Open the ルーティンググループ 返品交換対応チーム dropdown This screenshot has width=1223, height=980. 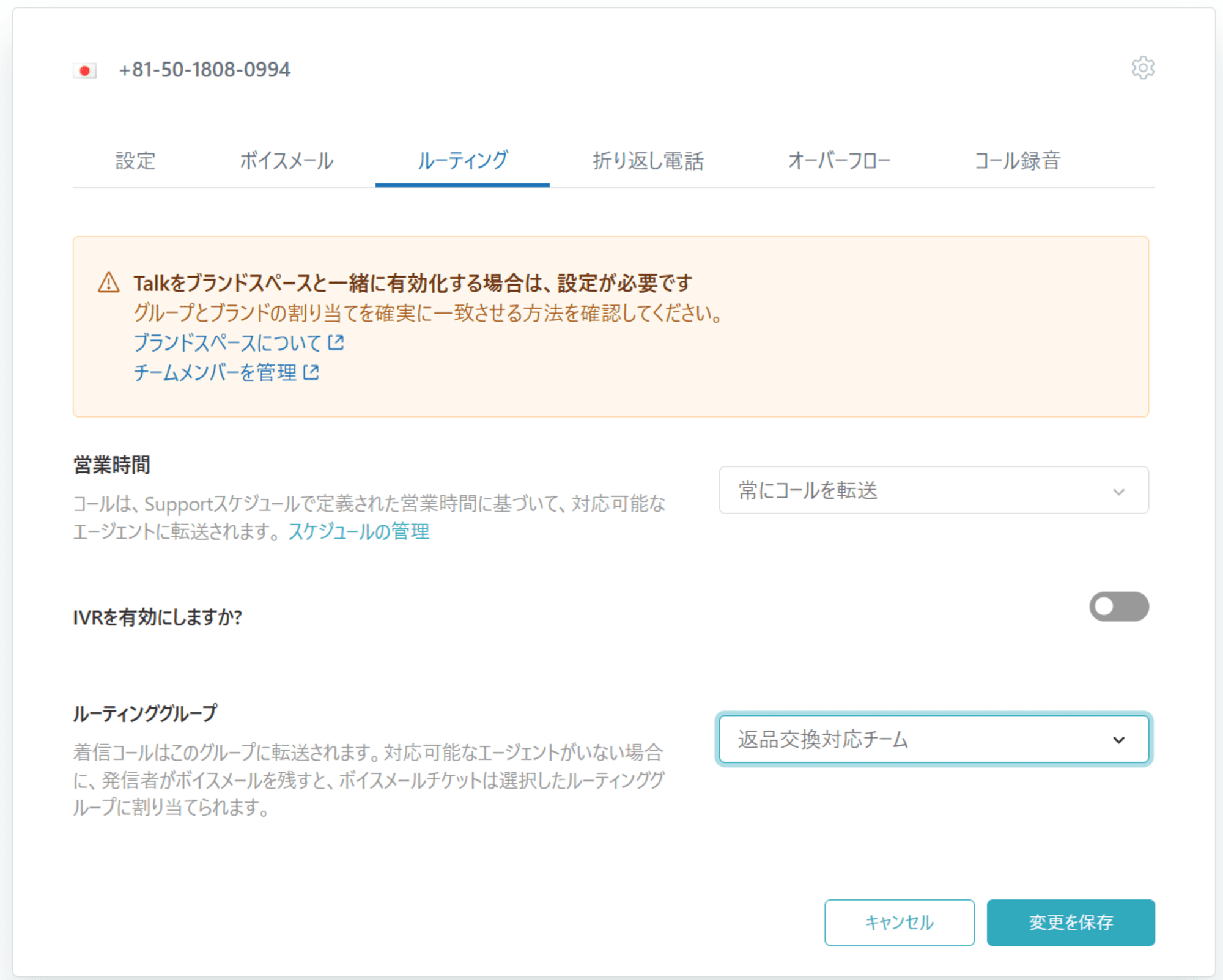933,739
